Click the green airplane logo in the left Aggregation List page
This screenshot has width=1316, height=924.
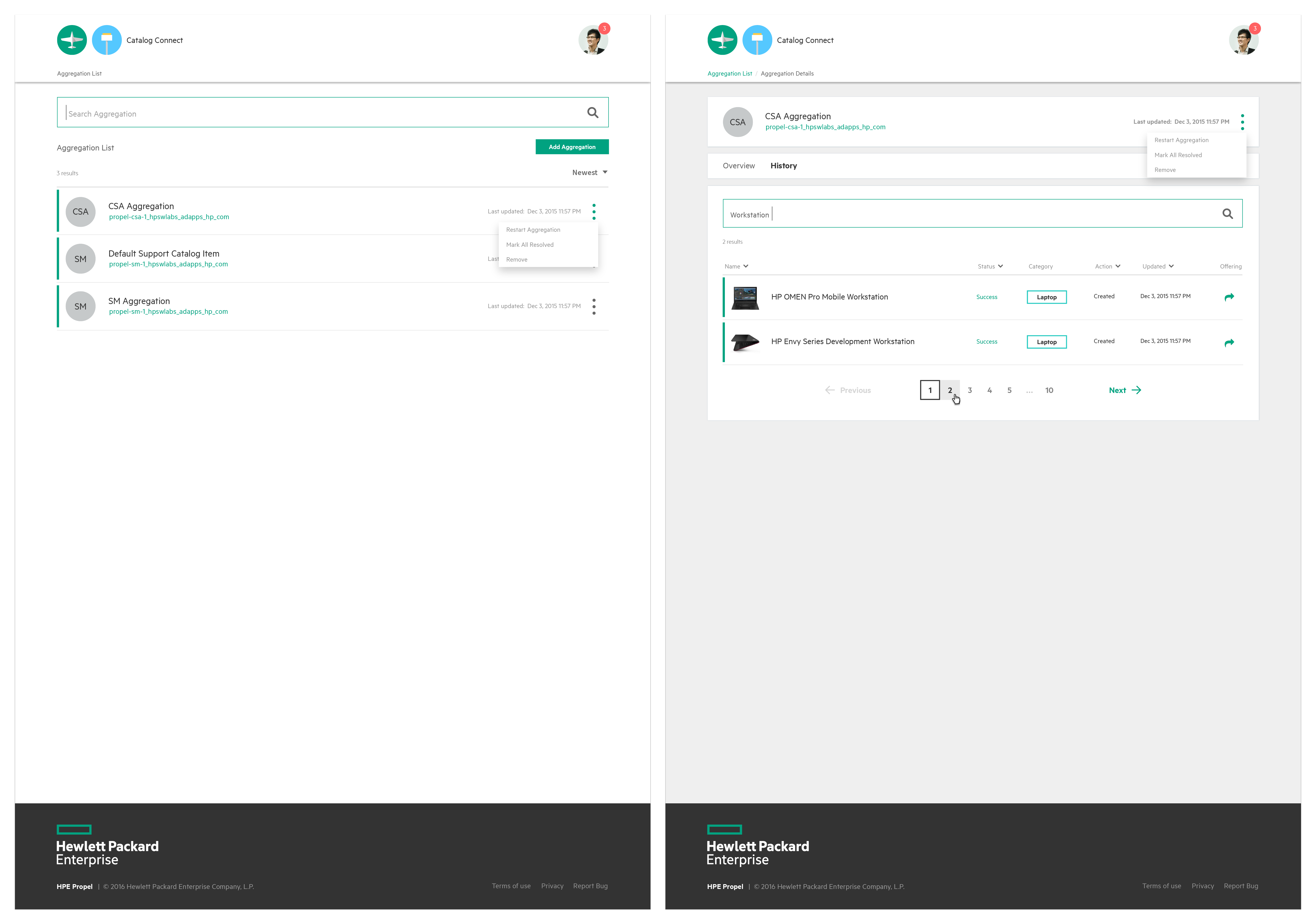72,40
